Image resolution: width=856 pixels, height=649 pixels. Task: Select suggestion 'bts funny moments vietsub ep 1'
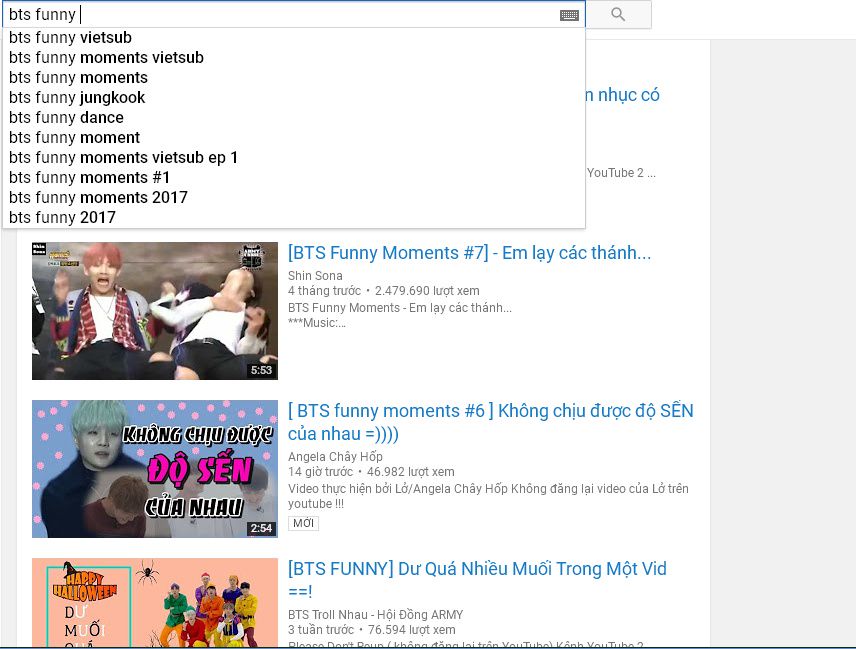point(123,158)
